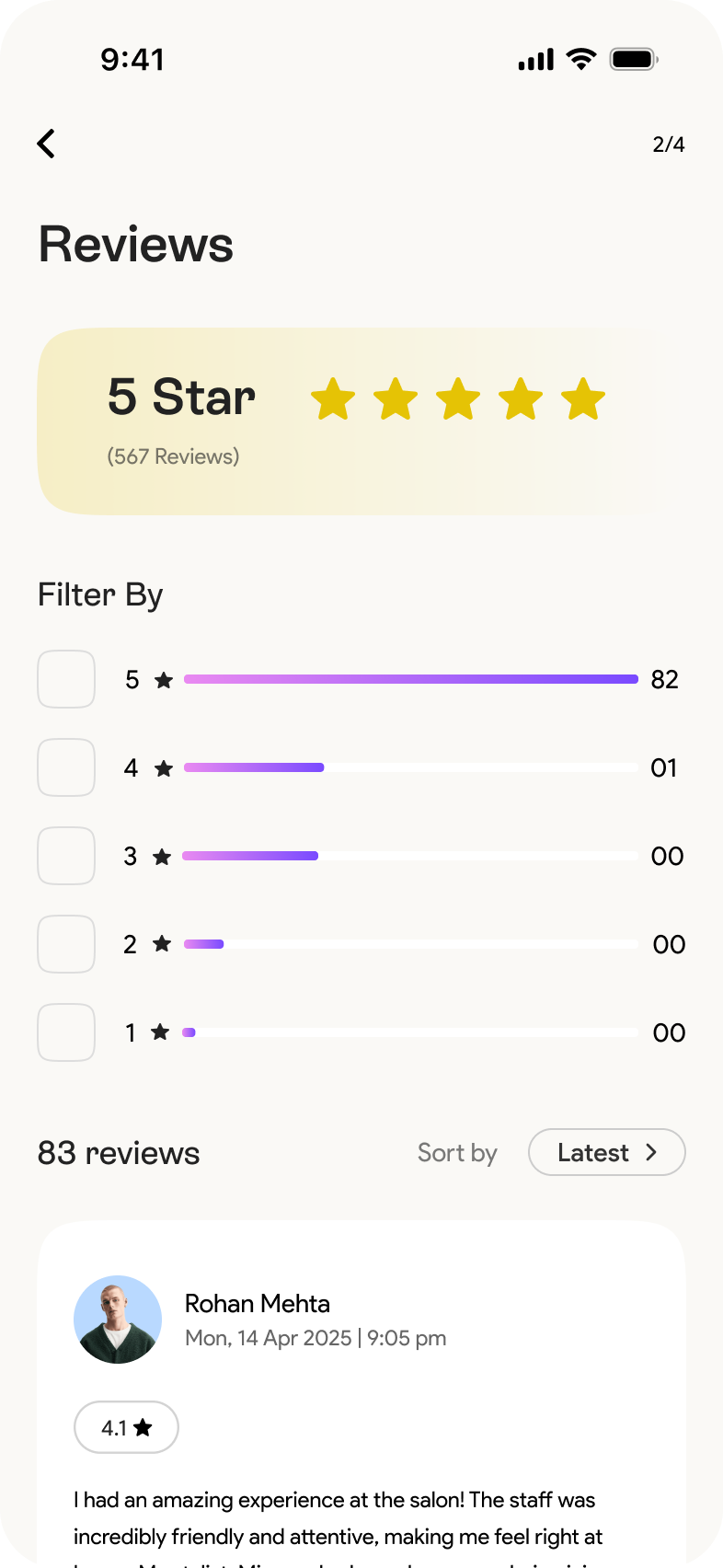Viewport: 723px width, 1568px height.
Task: Open Rohan Mehta's profile photo
Action: (x=118, y=1320)
